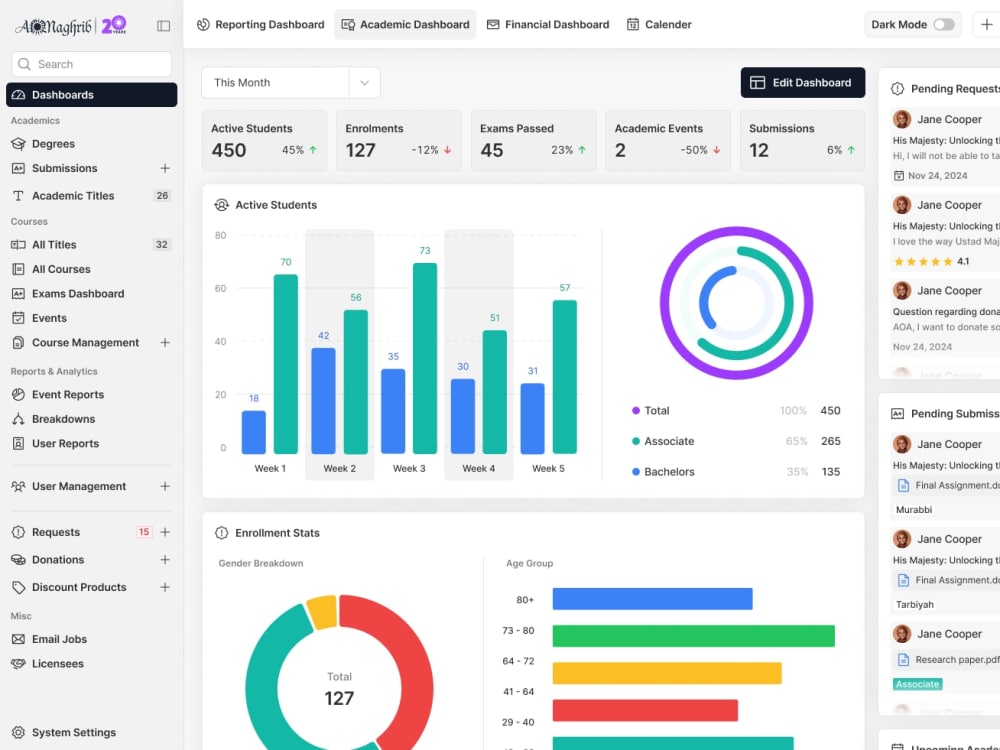Open the Calender tab
Image resolution: width=1000 pixels, height=750 pixels.
pyautogui.click(x=659, y=24)
